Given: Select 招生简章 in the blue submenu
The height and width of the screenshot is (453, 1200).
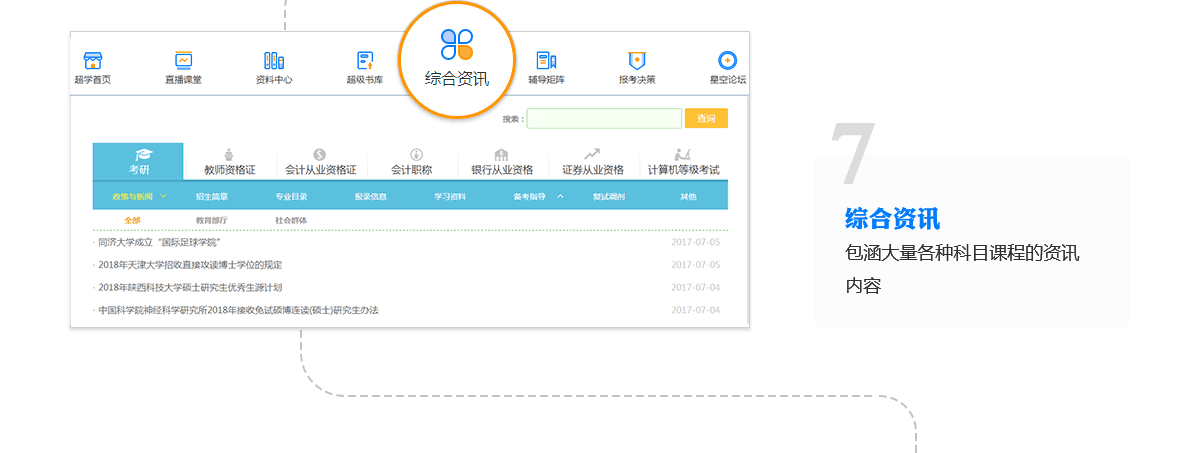Looking at the screenshot, I should point(211,197).
